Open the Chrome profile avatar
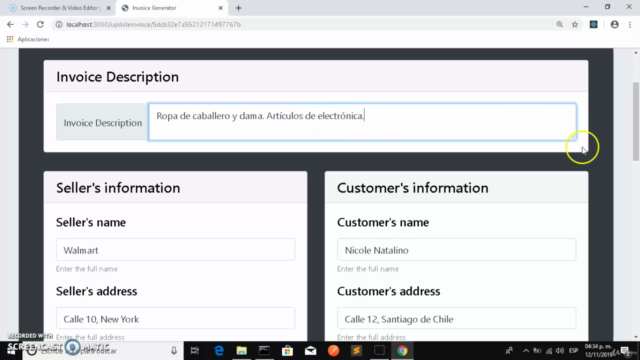Screen dimensions: 640x360 click(x=614, y=24)
